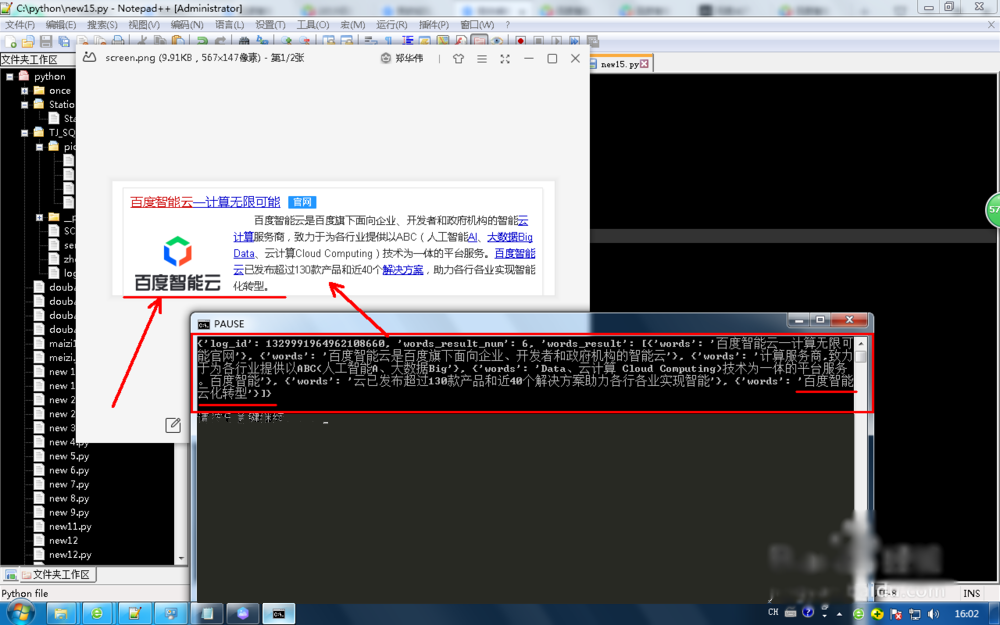Click the folder tree scrollbar down arrow
This screenshot has width=1000, height=625.
[181, 558]
